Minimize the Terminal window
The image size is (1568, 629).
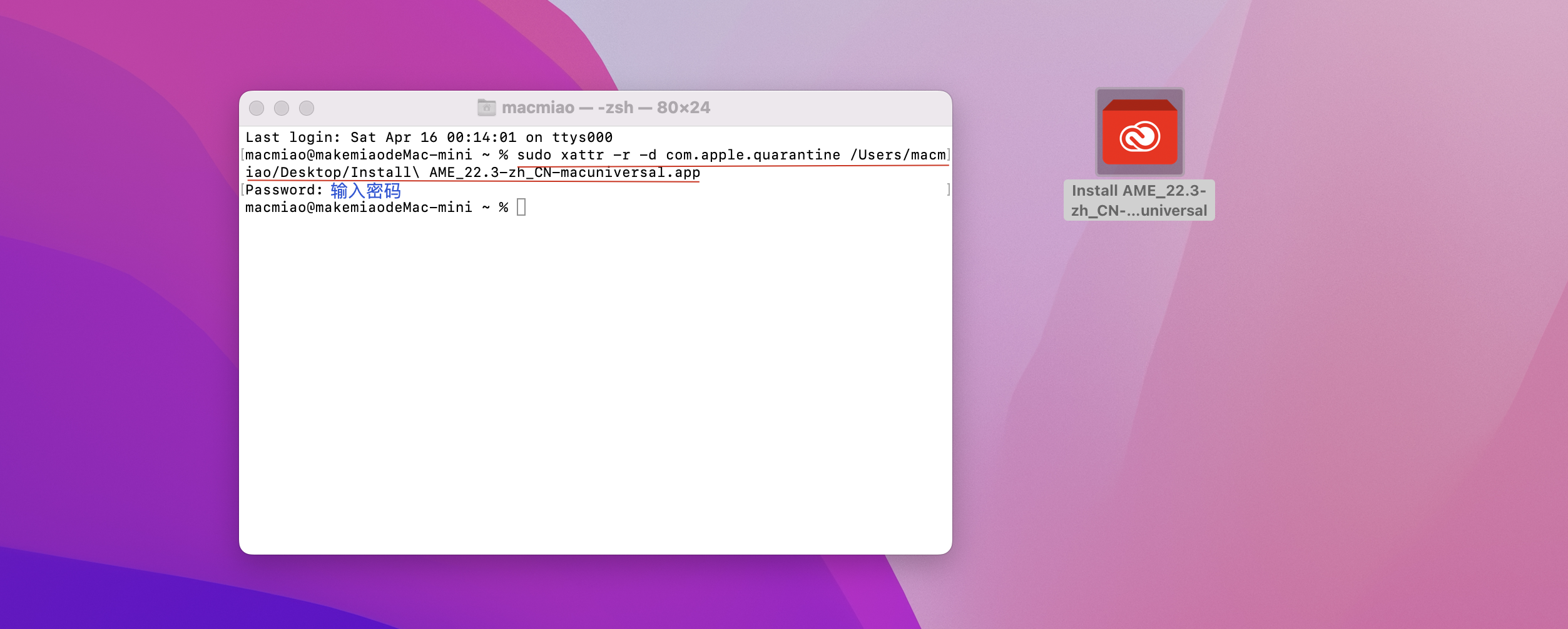[282, 108]
